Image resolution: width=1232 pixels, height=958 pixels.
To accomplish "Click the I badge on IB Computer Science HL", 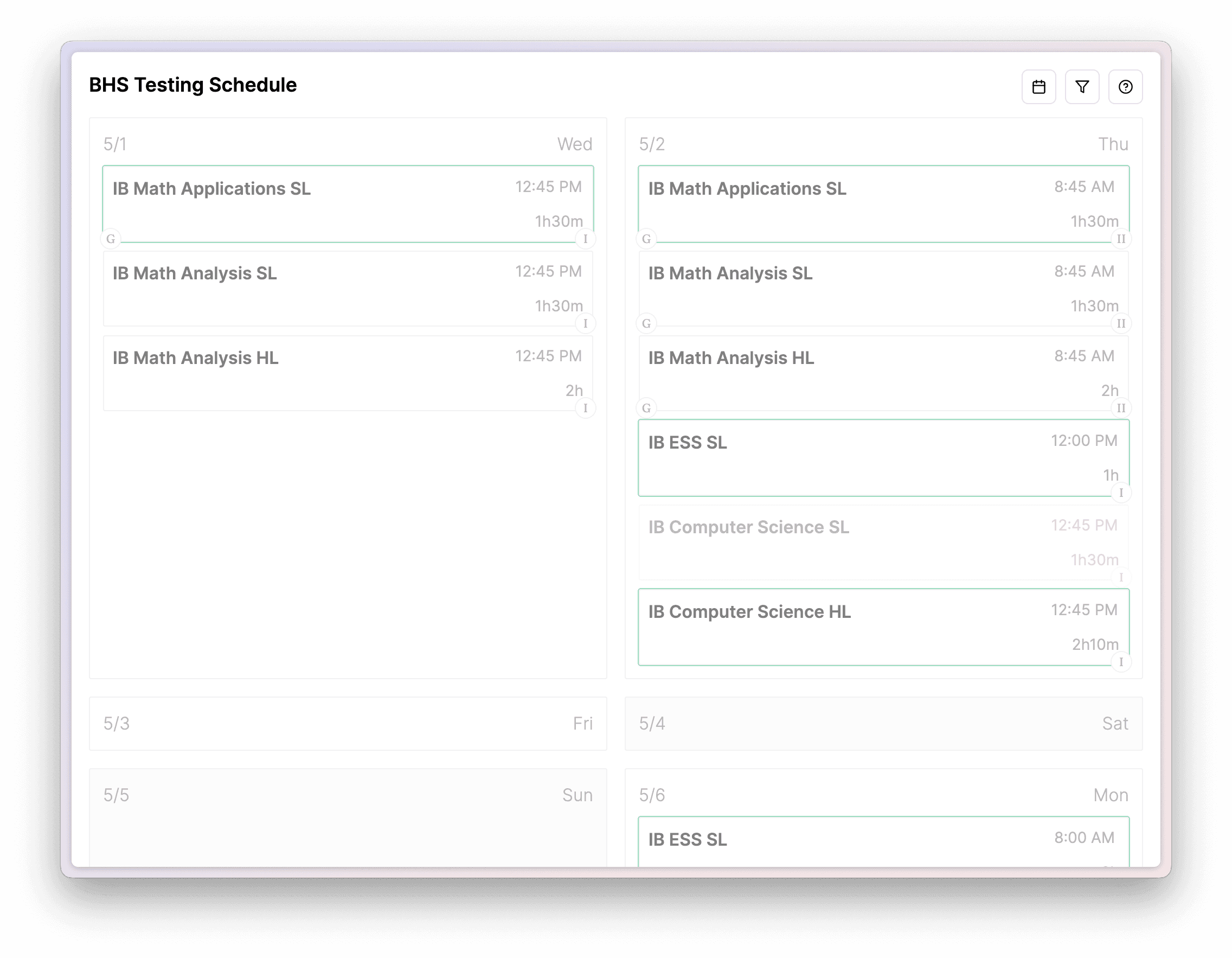I will [x=1121, y=662].
